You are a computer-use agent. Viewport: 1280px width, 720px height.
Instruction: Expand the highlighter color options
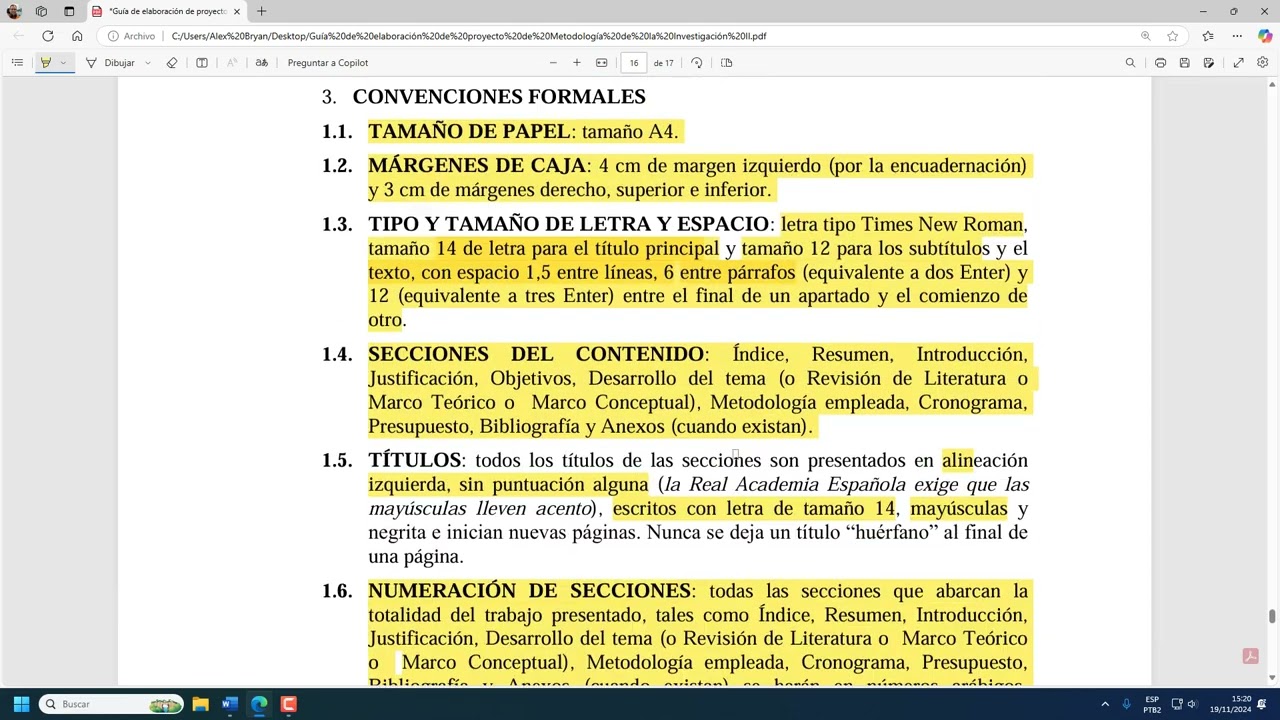pos(63,62)
